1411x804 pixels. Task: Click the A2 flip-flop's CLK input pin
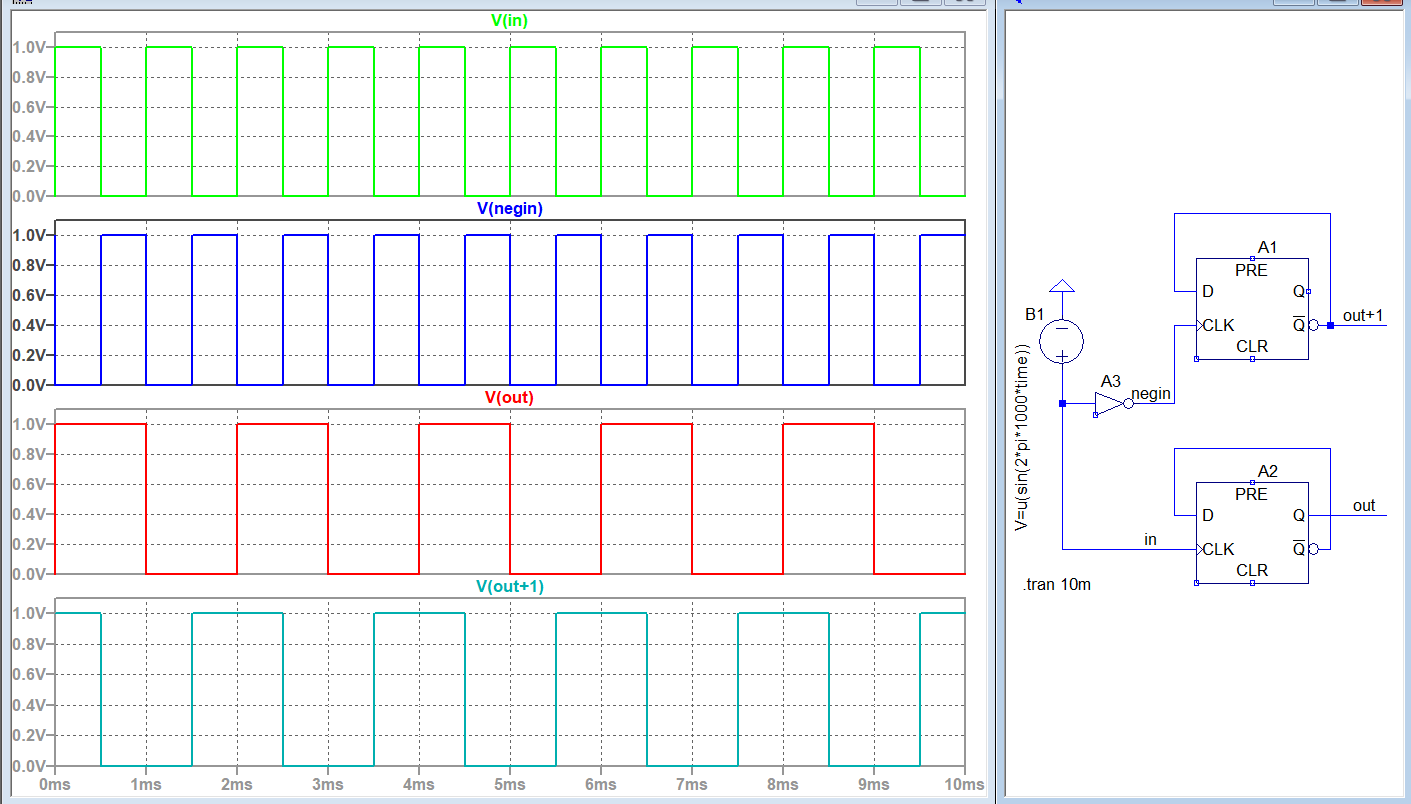1201,549
